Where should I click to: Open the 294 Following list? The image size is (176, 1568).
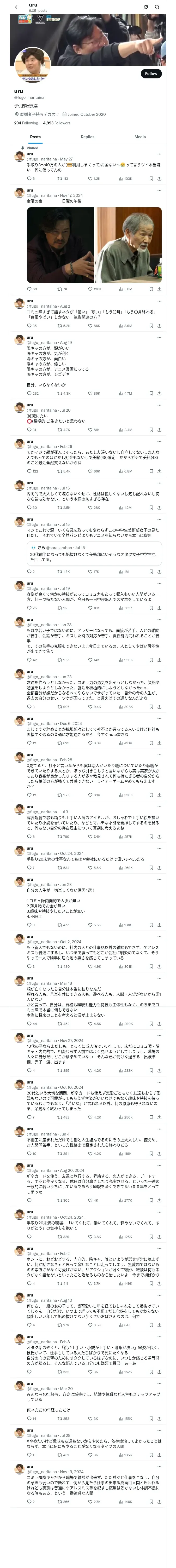click(26, 123)
